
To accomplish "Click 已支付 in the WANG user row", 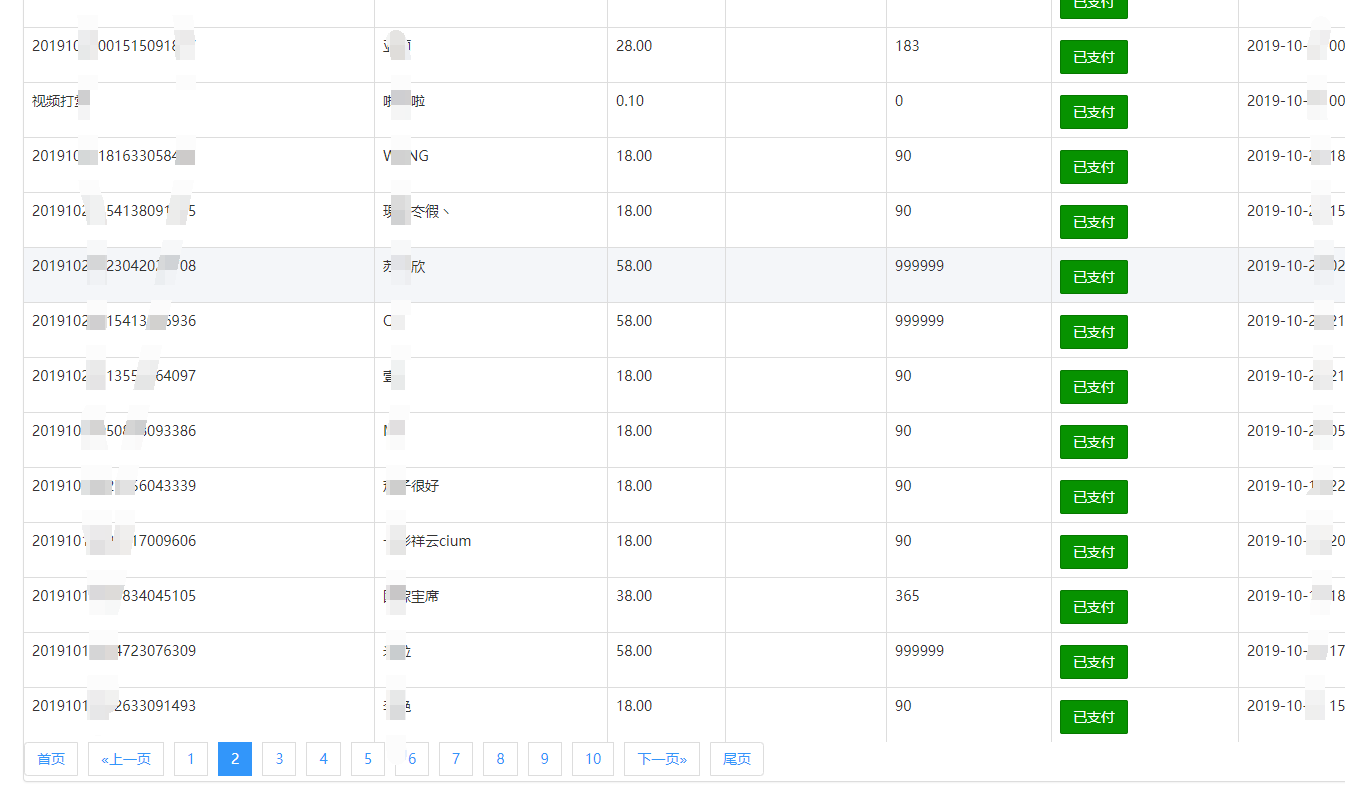I will point(1094,167).
